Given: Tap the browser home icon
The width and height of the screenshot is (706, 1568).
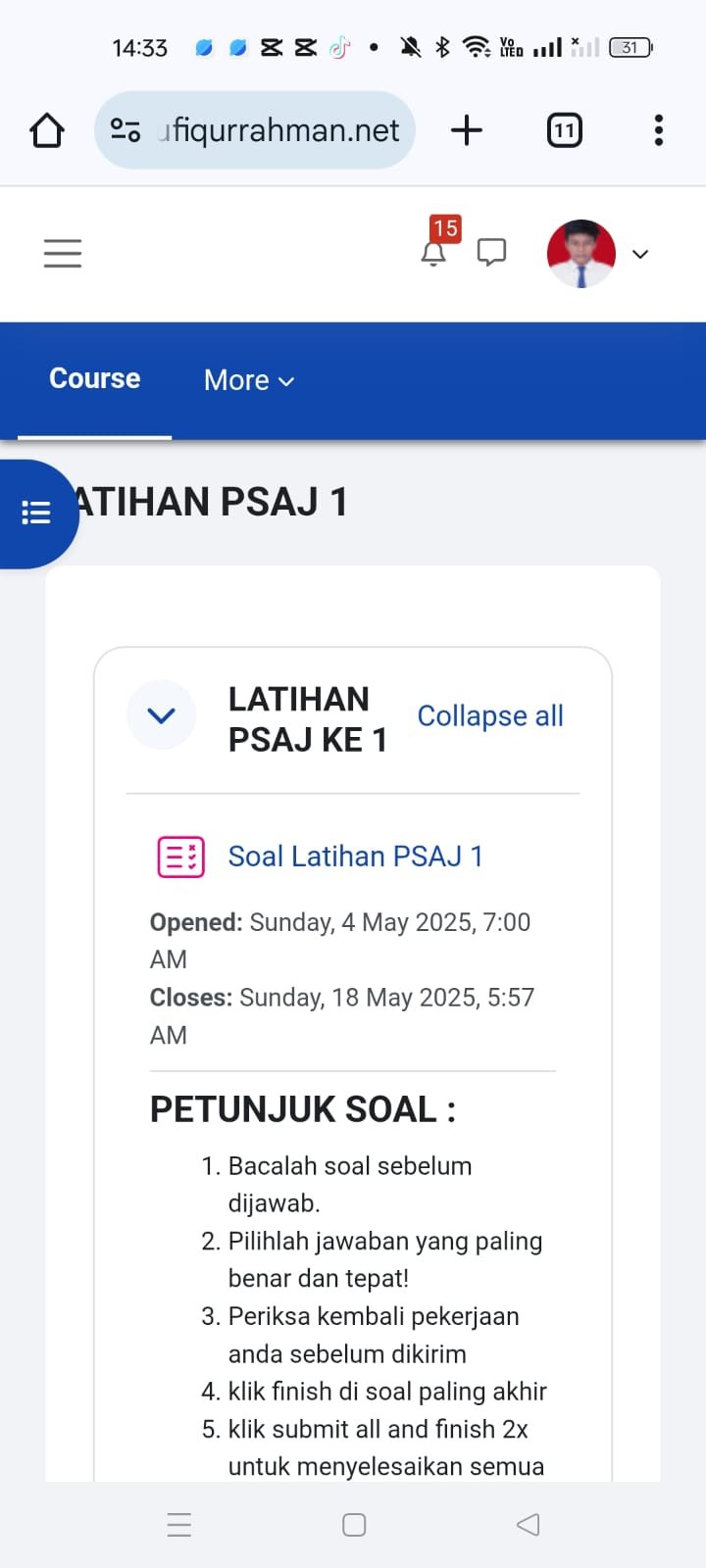Looking at the screenshot, I should tap(47, 130).
